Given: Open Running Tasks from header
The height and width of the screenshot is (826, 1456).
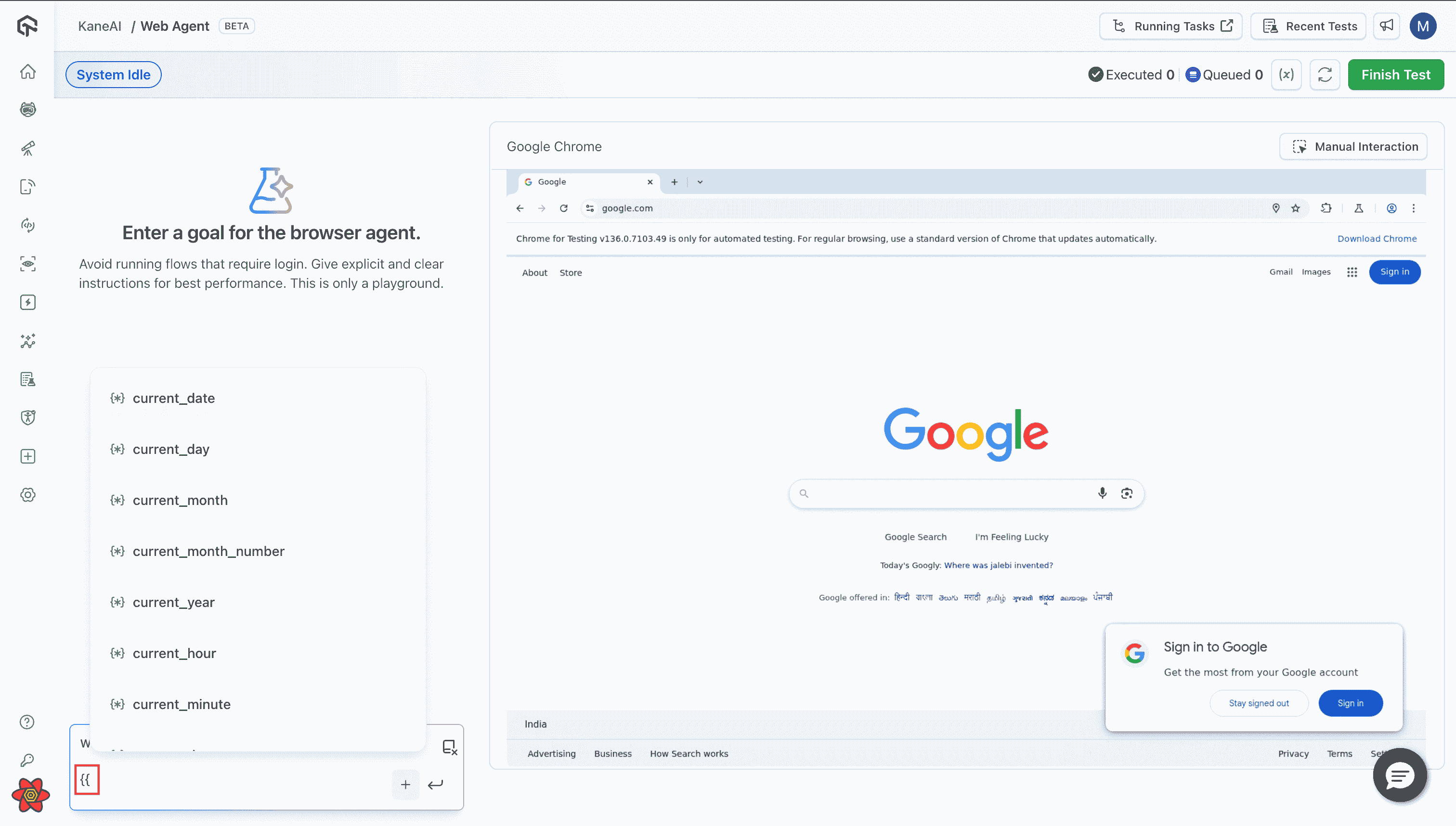Looking at the screenshot, I should [x=1170, y=26].
